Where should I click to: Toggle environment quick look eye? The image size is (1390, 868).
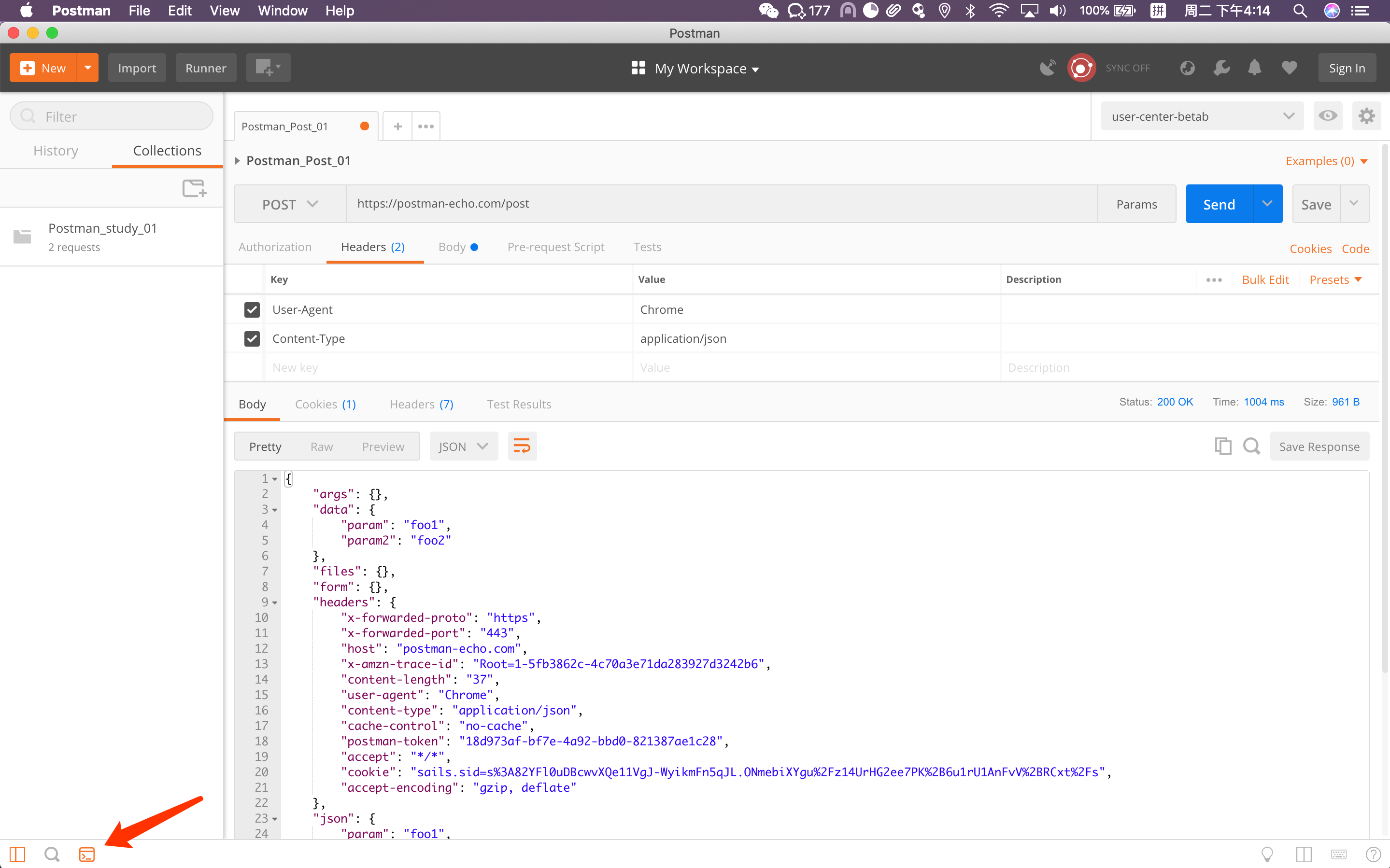[x=1327, y=116]
